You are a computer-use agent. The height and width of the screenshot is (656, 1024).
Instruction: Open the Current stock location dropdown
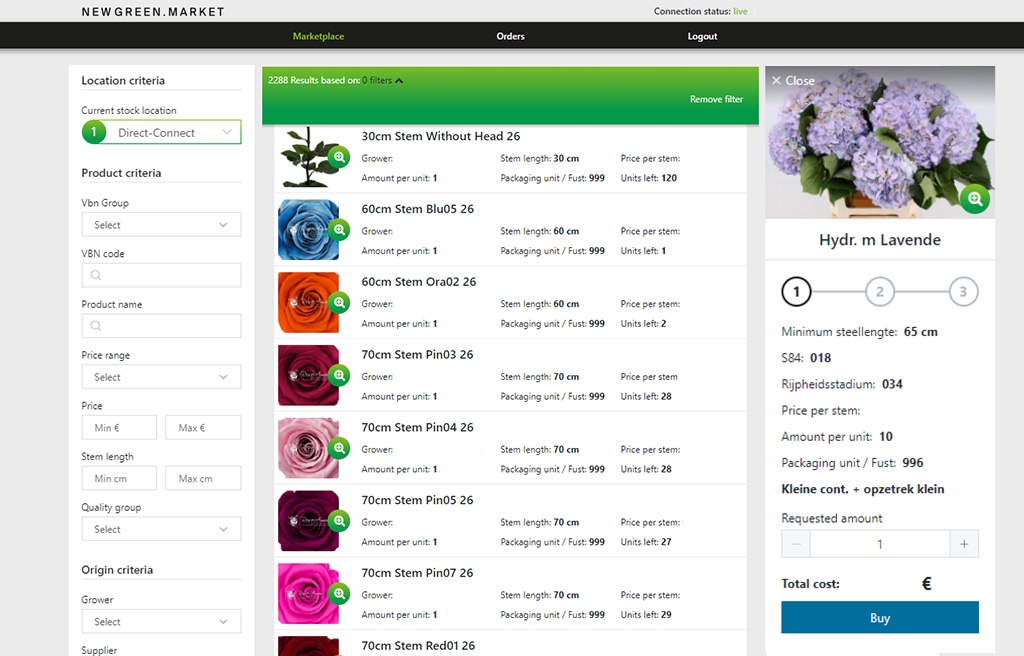(161, 132)
